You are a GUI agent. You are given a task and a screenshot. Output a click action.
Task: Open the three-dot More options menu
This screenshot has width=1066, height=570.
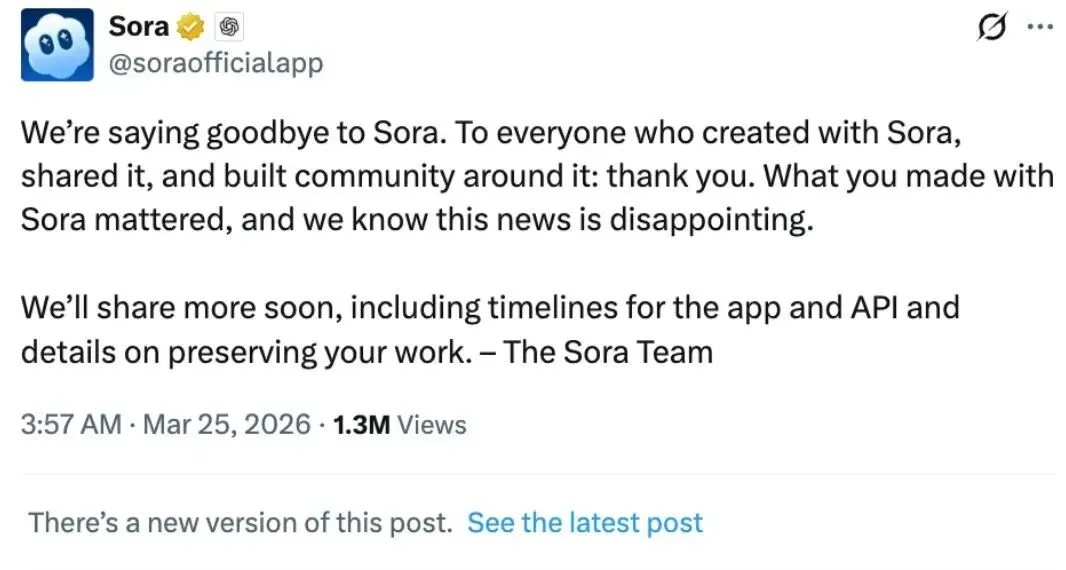coord(1040,28)
